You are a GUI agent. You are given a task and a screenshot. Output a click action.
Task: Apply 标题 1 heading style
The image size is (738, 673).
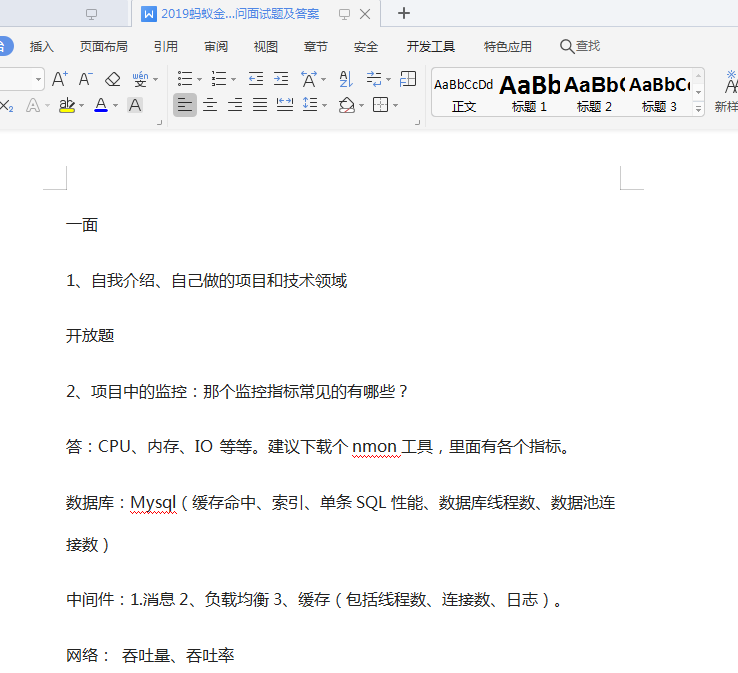(x=529, y=94)
